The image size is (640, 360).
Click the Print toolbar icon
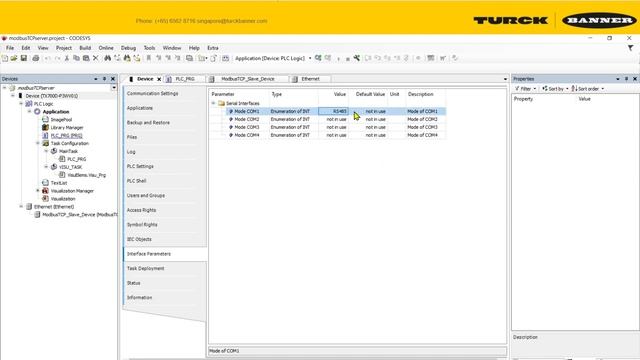click(x=36, y=58)
